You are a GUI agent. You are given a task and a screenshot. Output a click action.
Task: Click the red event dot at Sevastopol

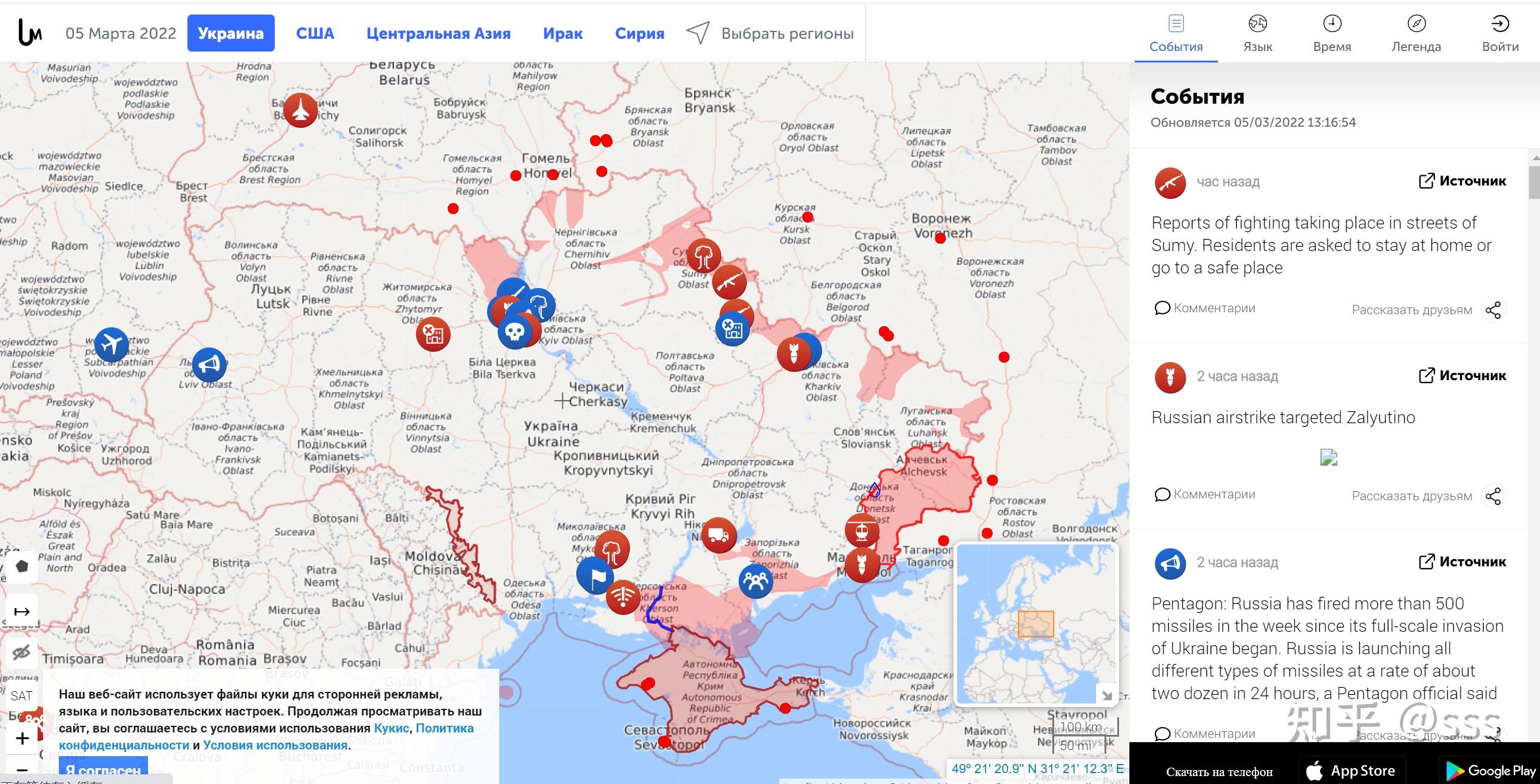665,741
